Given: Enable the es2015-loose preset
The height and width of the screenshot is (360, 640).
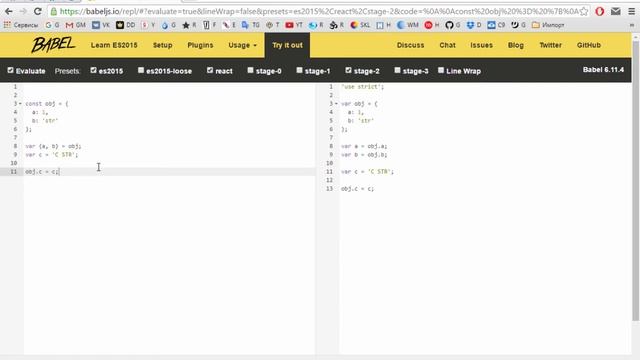Looking at the screenshot, I should (141, 70).
